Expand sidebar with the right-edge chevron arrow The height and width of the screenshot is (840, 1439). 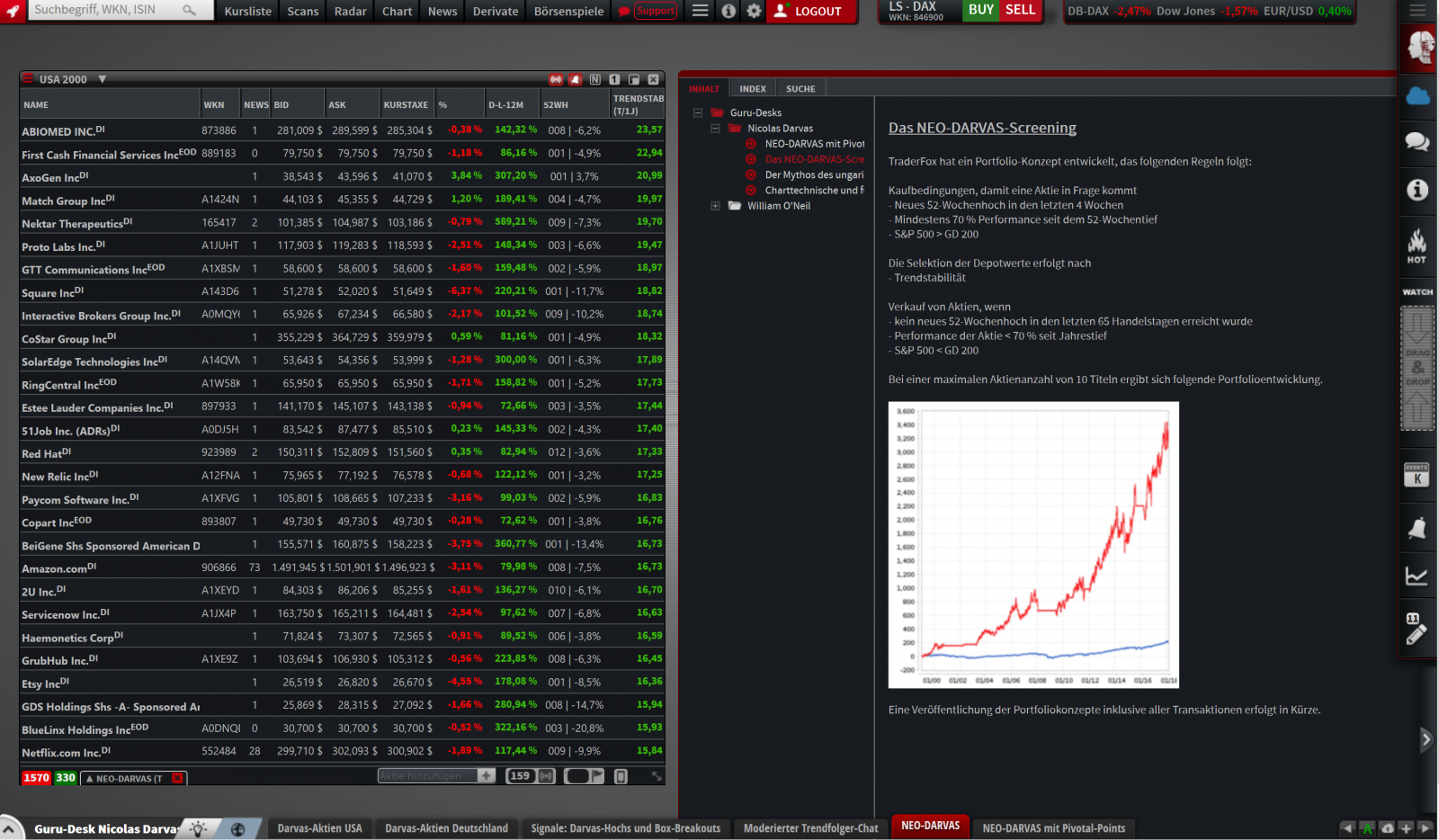coord(1426,740)
